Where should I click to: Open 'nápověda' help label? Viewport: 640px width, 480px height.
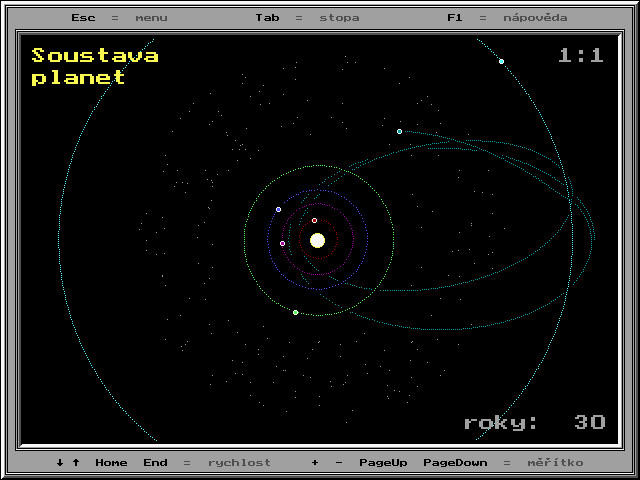[x=535, y=18]
